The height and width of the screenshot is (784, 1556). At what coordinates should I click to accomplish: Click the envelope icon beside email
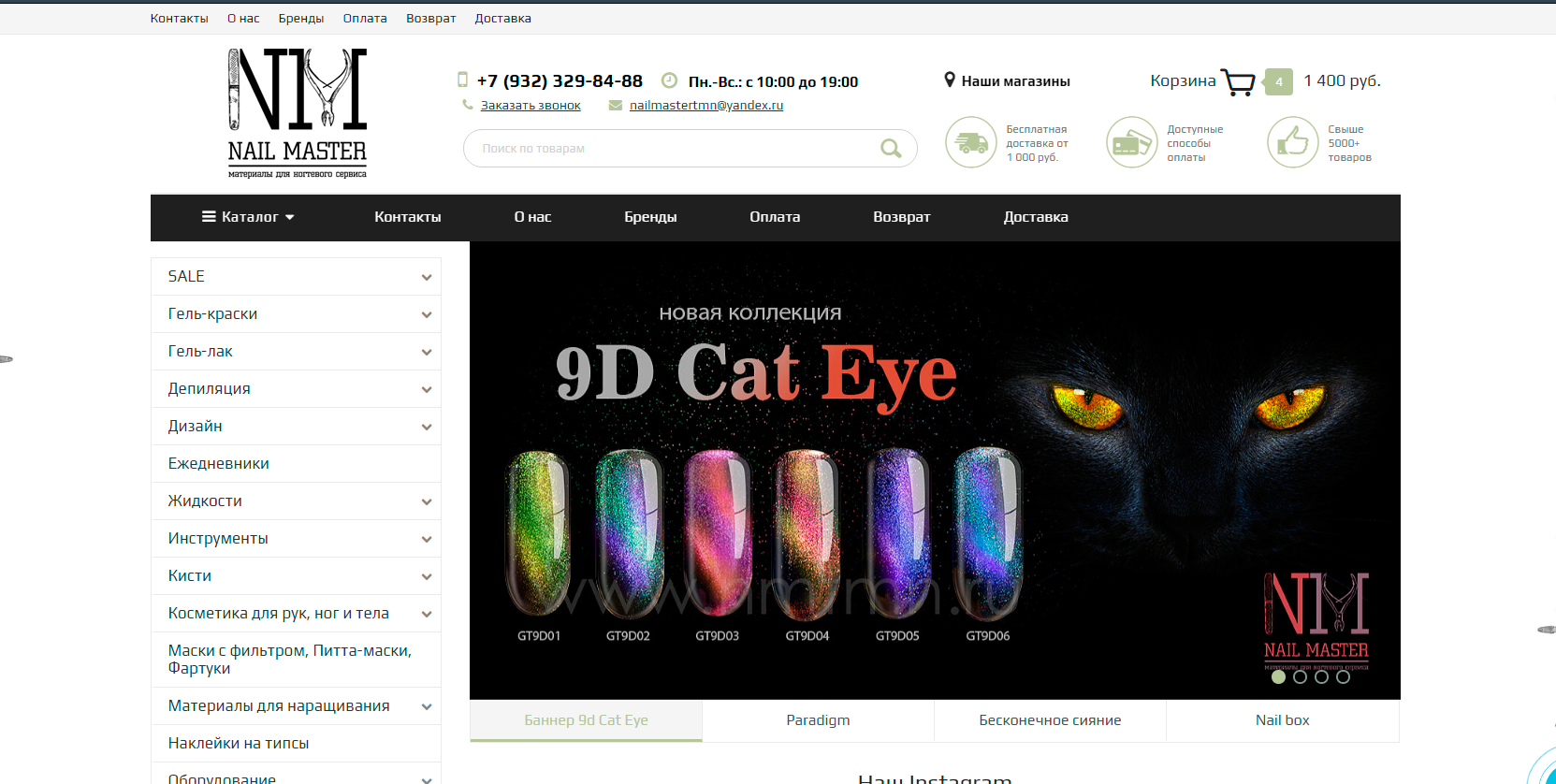[616, 105]
